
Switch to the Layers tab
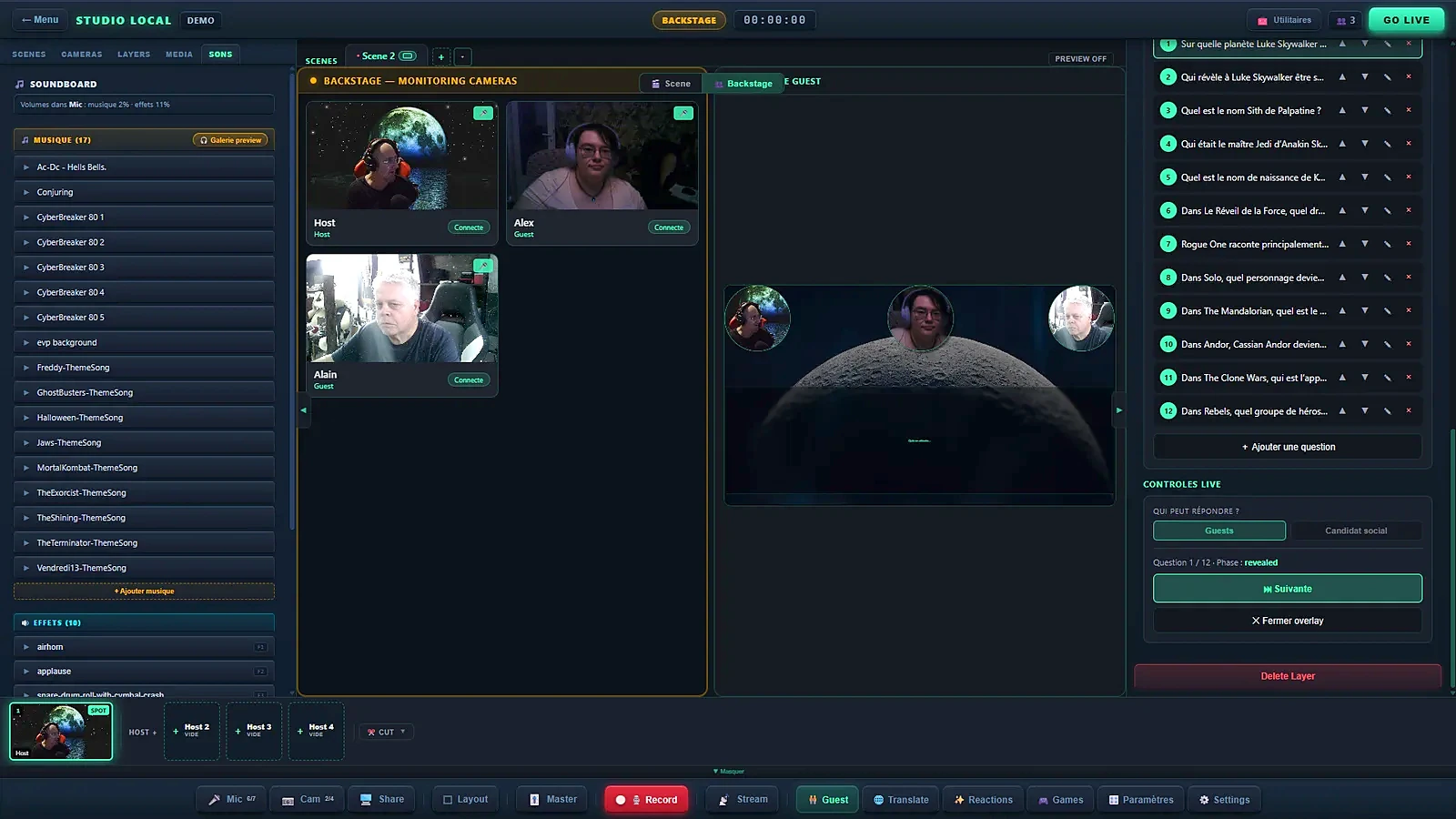(134, 54)
